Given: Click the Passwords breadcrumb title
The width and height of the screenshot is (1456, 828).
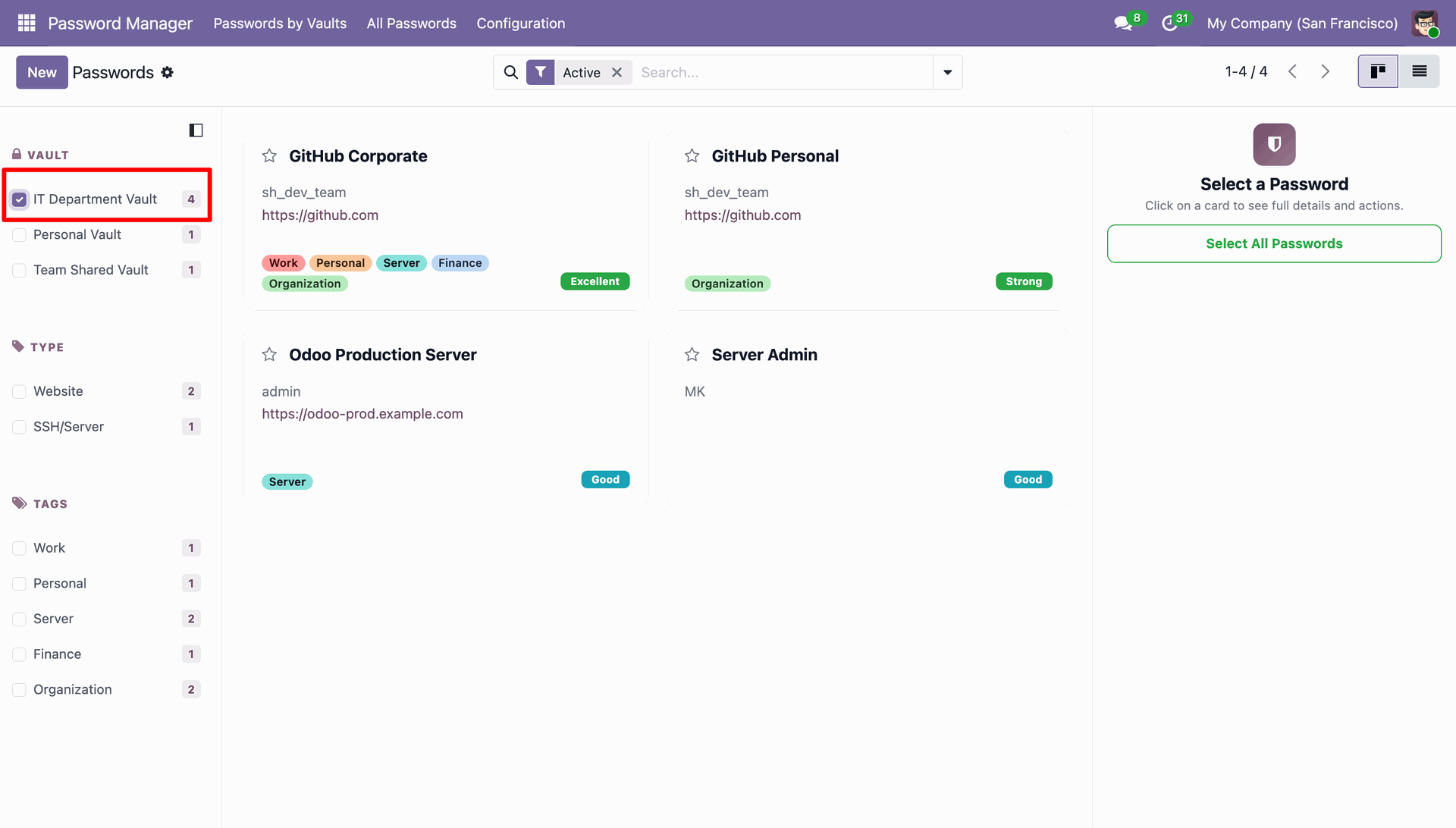Looking at the screenshot, I should point(113,72).
